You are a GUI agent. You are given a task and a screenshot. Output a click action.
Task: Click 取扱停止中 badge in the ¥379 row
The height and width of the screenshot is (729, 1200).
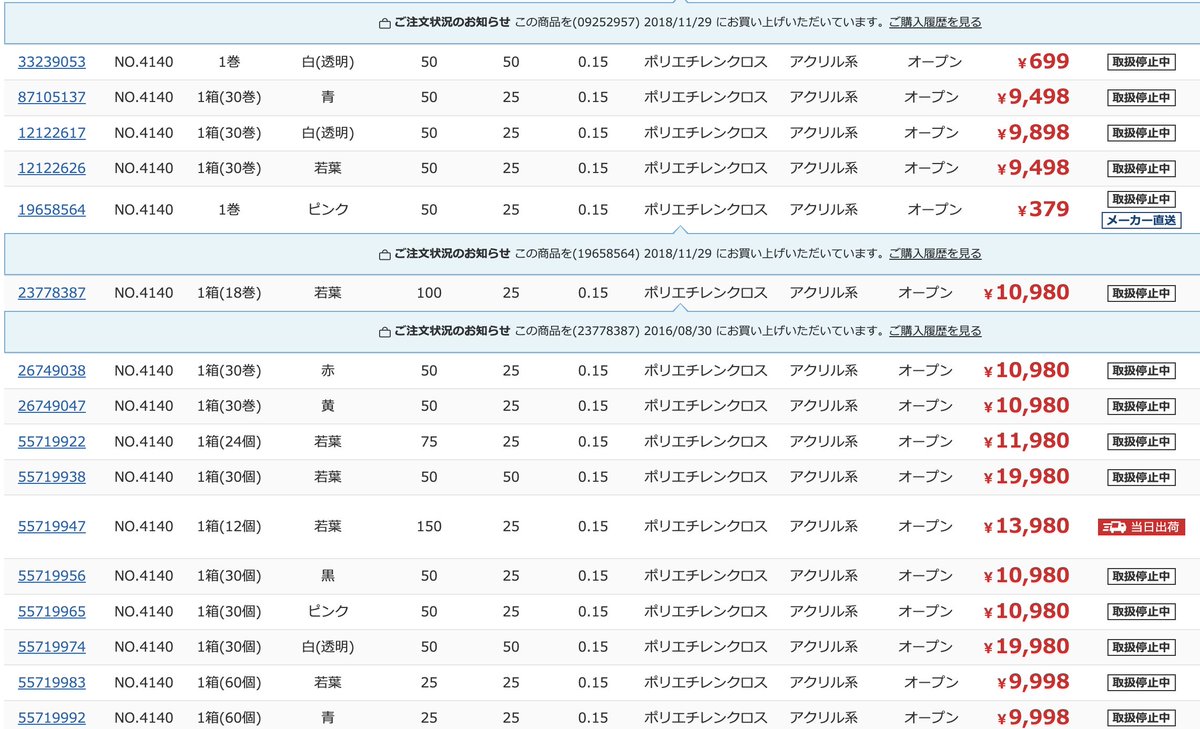1141,199
